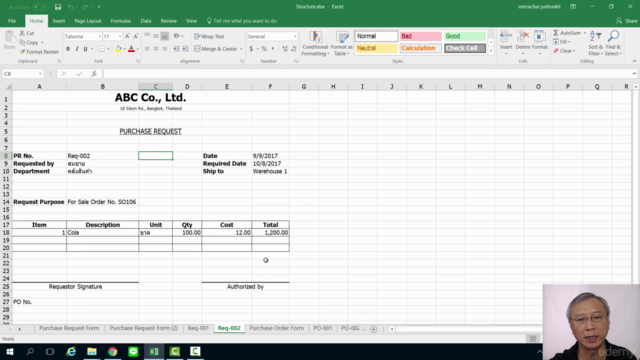This screenshot has height=360, width=640.
Task: Apply the Bad cell style
Action: [x=420, y=36]
